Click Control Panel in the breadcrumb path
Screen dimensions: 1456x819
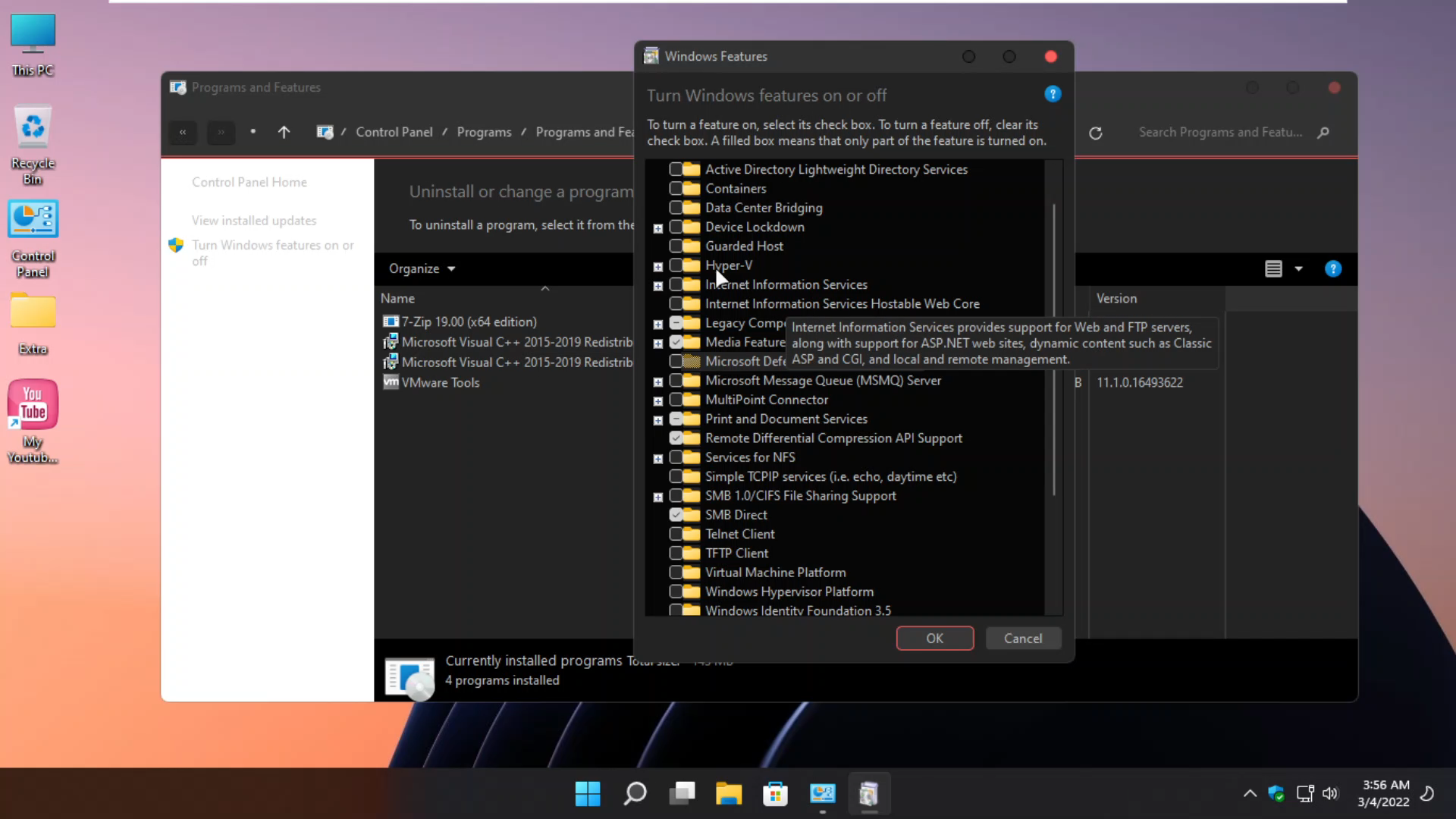click(394, 132)
